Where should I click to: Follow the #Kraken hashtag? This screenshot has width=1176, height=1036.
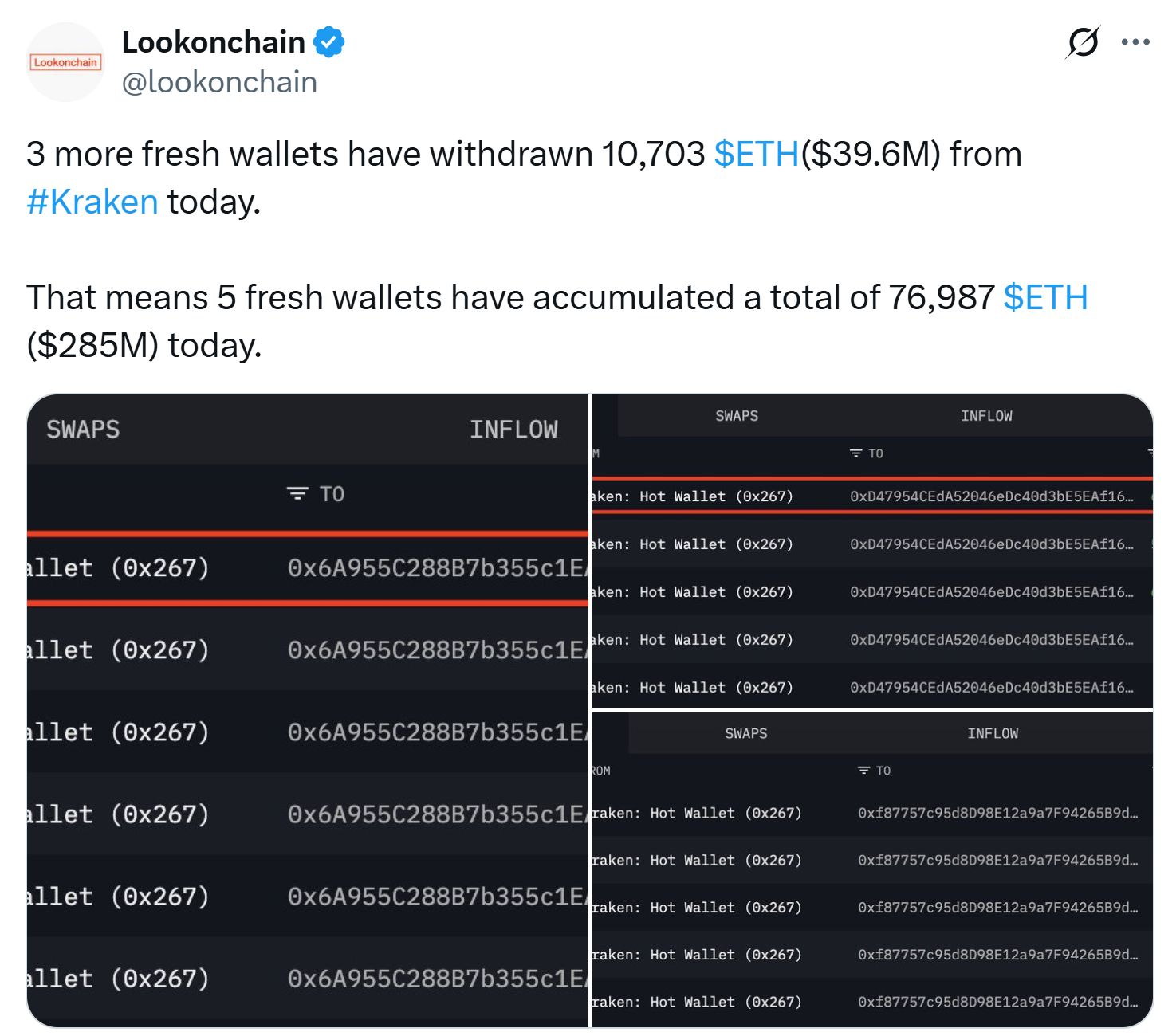pyautogui.click(x=90, y=201)
